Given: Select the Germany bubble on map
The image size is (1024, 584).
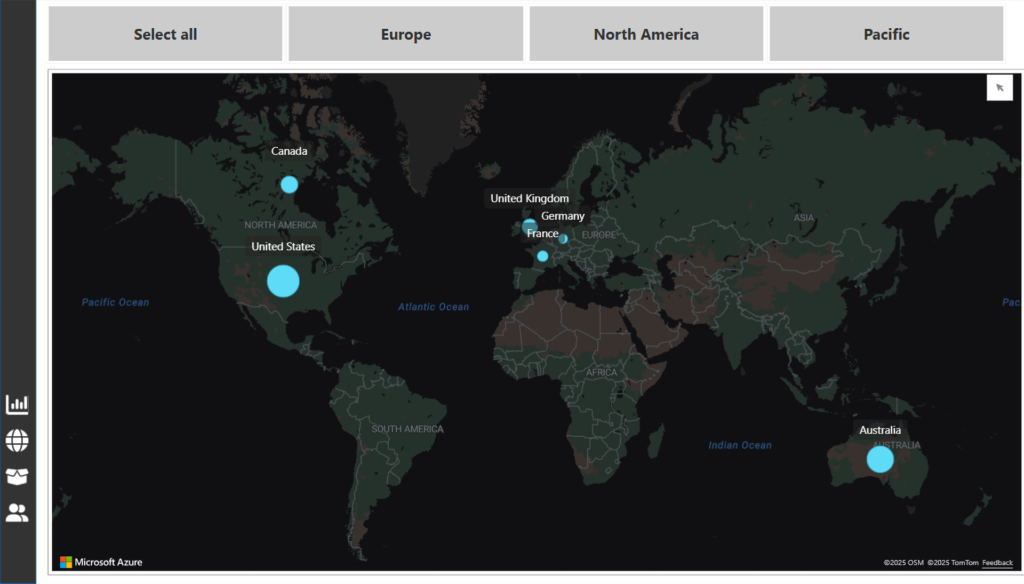Looking at the screenshot, I should click(x=564, y=239).
